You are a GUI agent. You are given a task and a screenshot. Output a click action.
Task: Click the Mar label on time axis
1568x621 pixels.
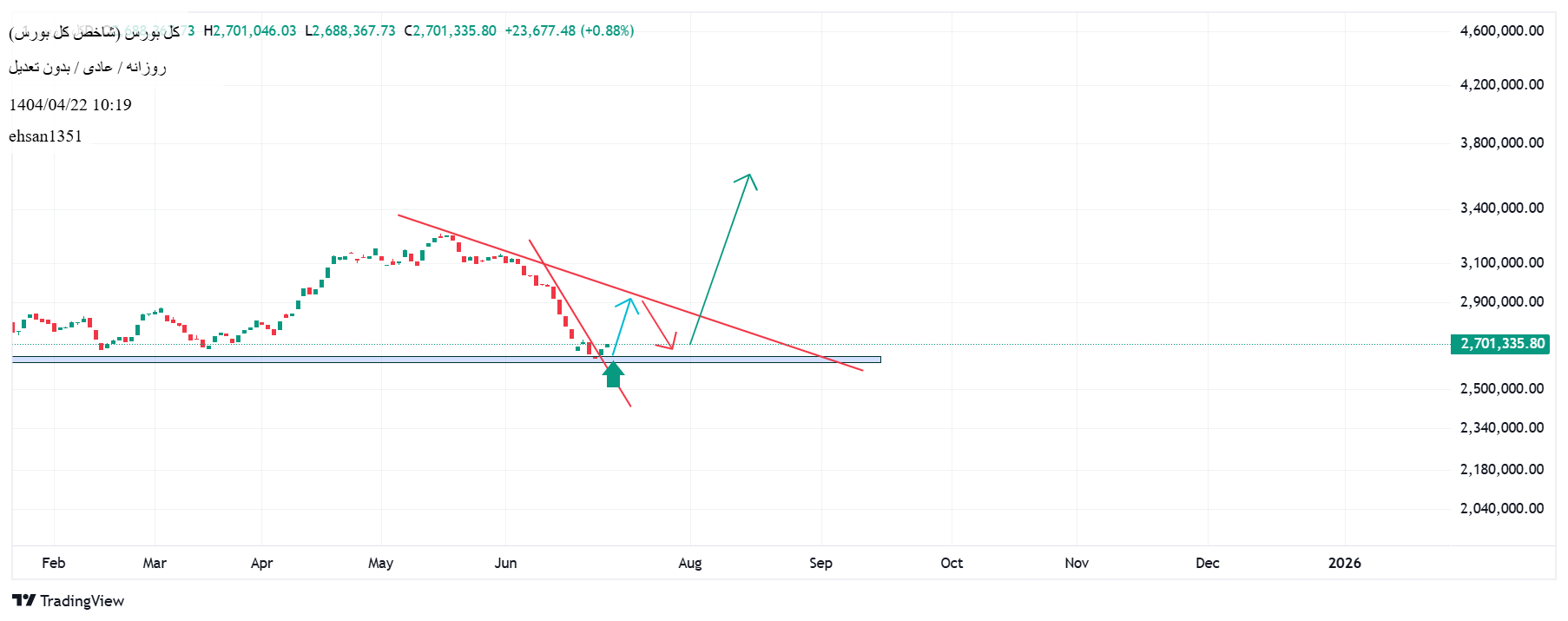click(155, 563)
